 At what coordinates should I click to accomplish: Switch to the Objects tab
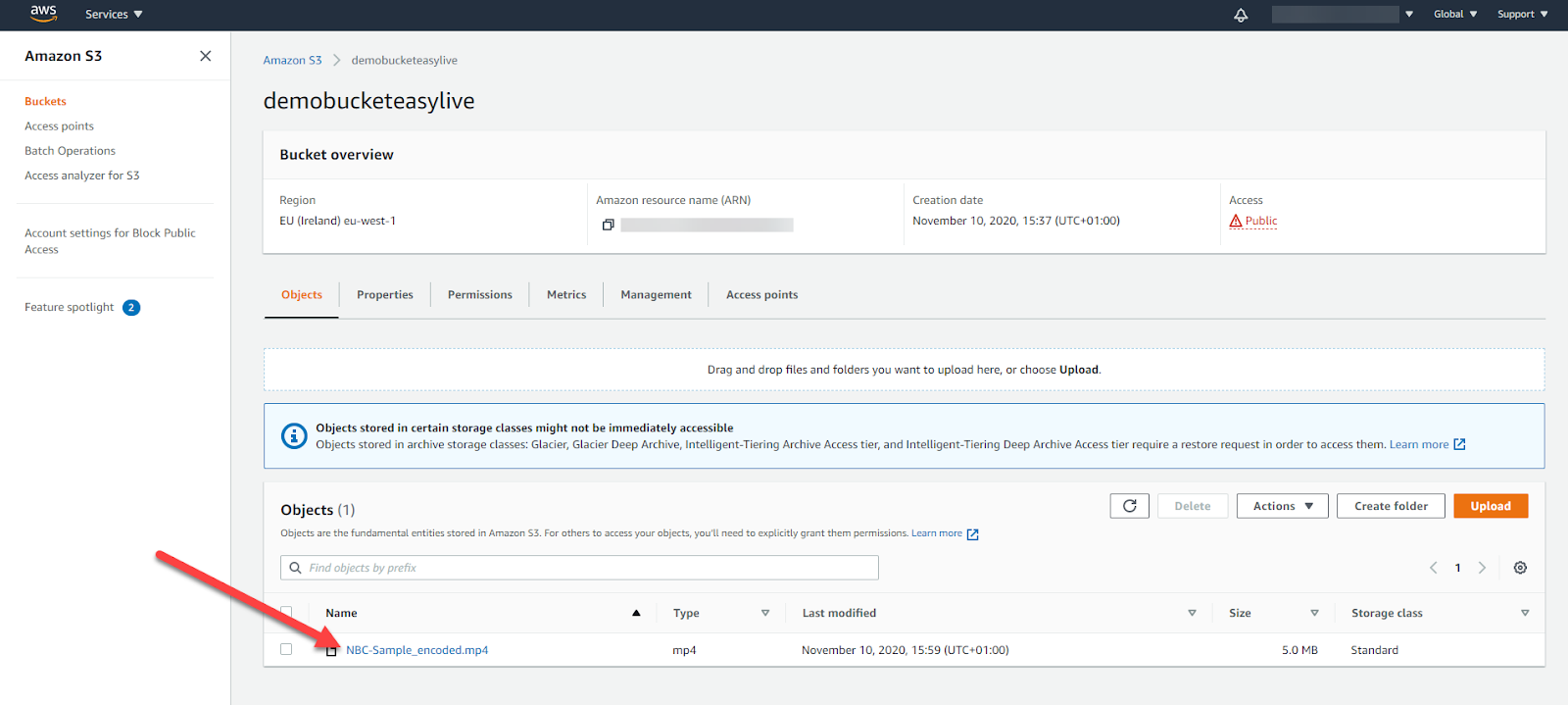(x=302, y=295)
